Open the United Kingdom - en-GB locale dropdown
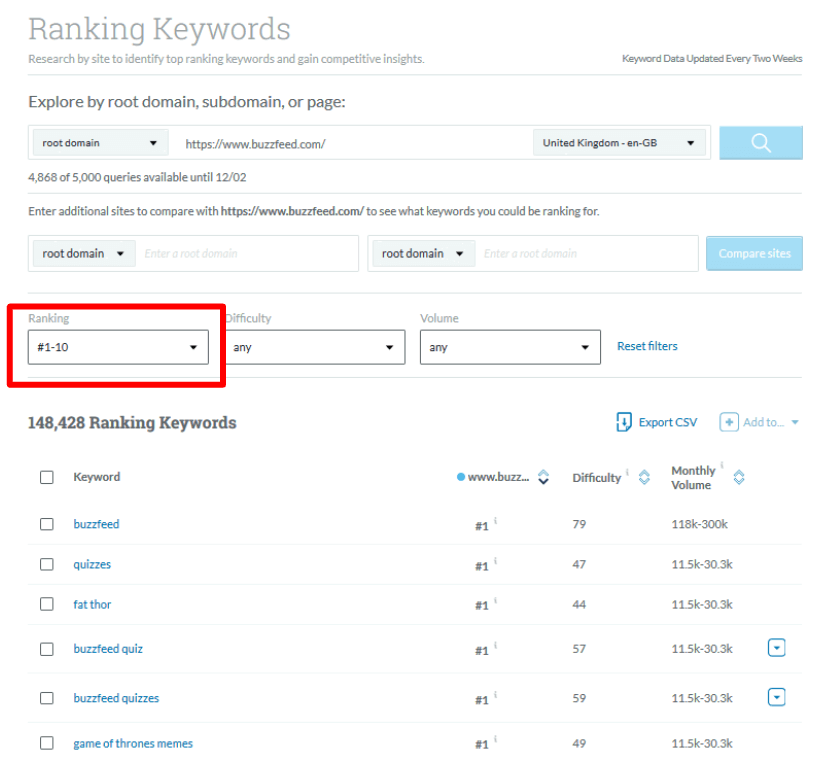817x772 pixels. (619, 143)
